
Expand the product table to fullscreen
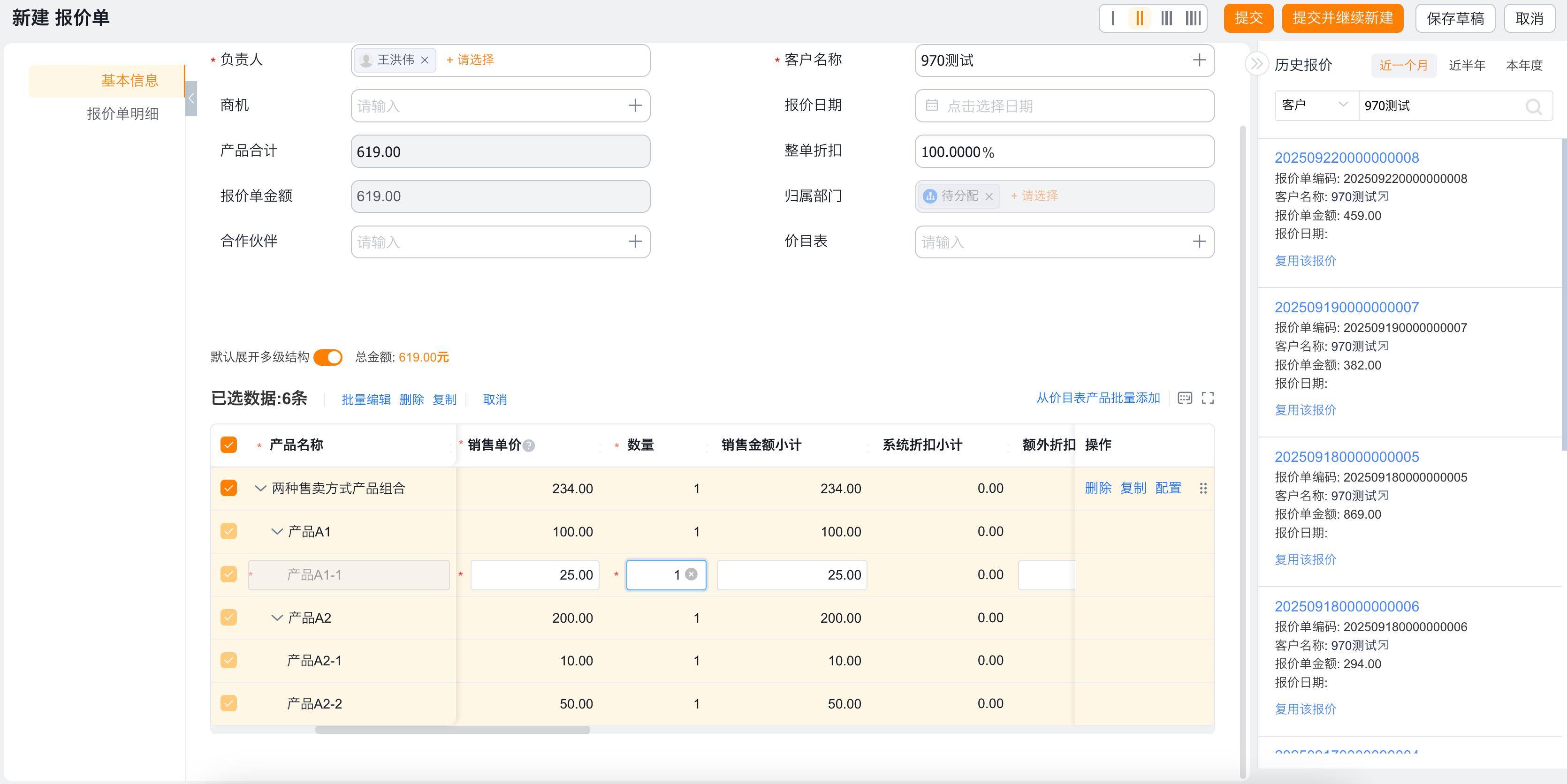pyautogui.click(x=1208, y=398)
